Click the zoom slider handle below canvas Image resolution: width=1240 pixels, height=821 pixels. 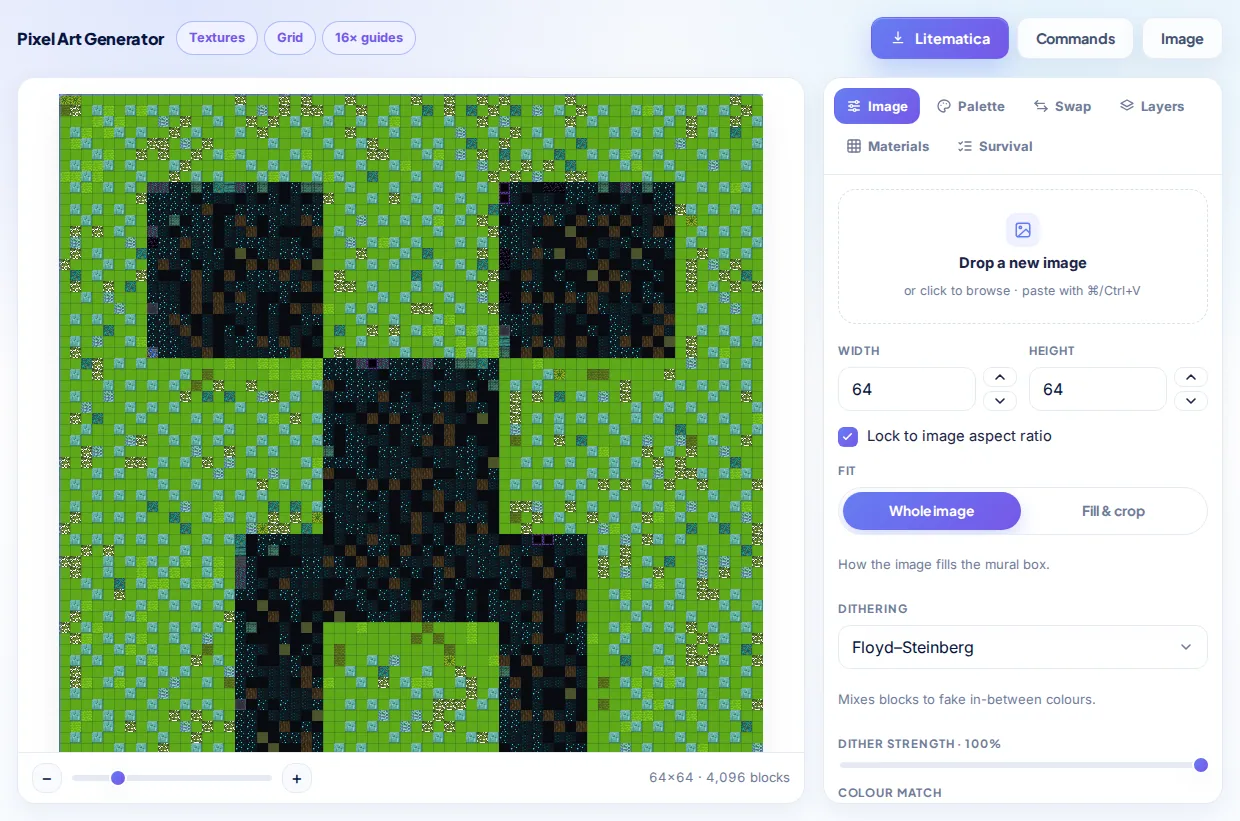[118, 778]
